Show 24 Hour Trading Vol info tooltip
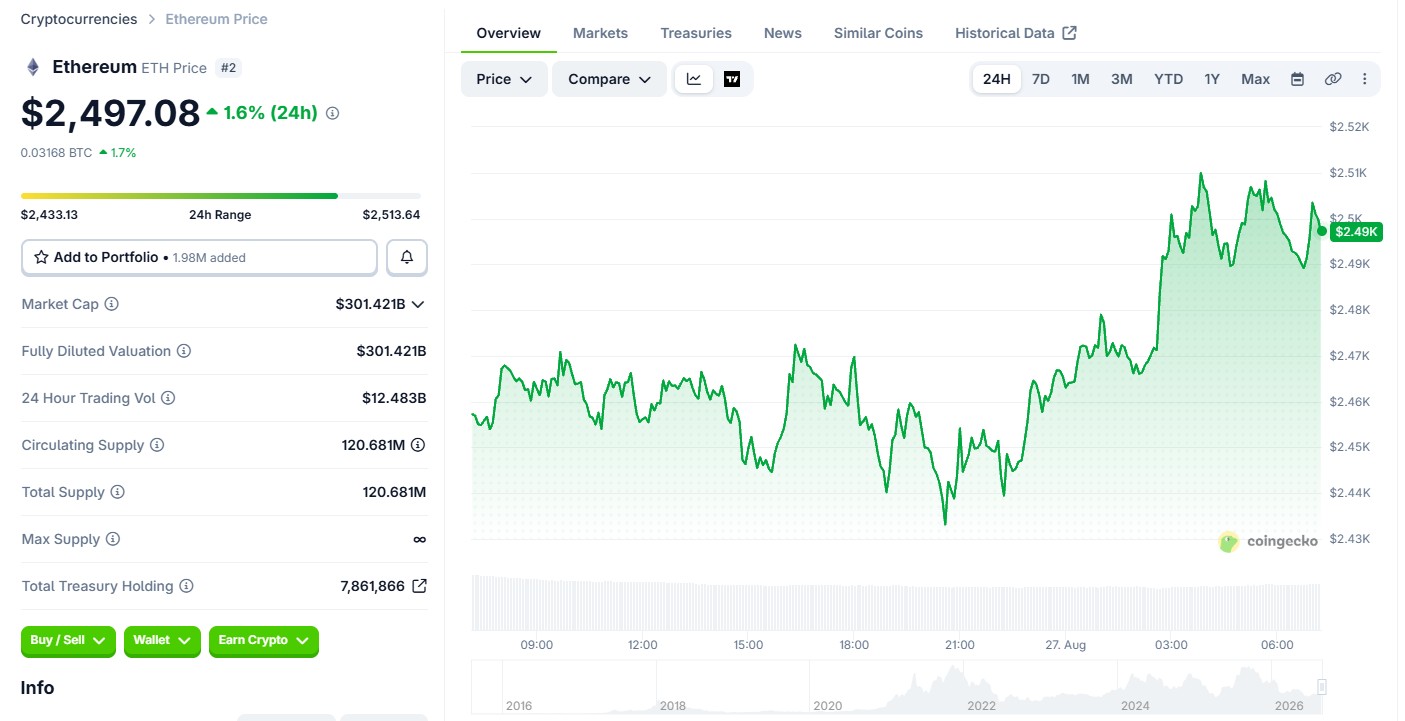1405x721 pixels. pos(168,398)
